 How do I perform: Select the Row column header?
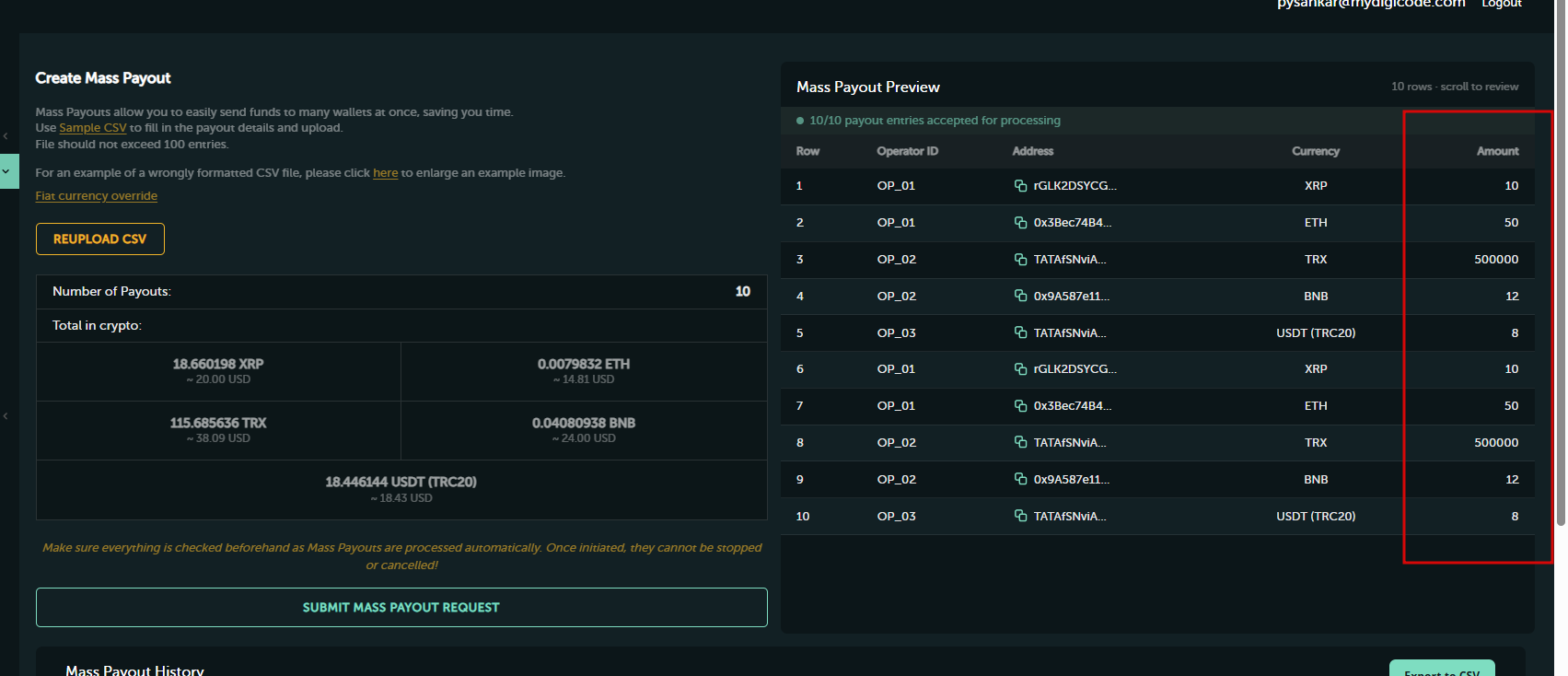pos(807,151)
